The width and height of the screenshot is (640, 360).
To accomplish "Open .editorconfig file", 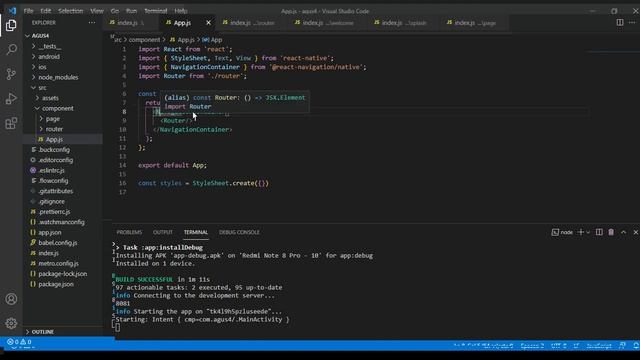I will (62, 160).
